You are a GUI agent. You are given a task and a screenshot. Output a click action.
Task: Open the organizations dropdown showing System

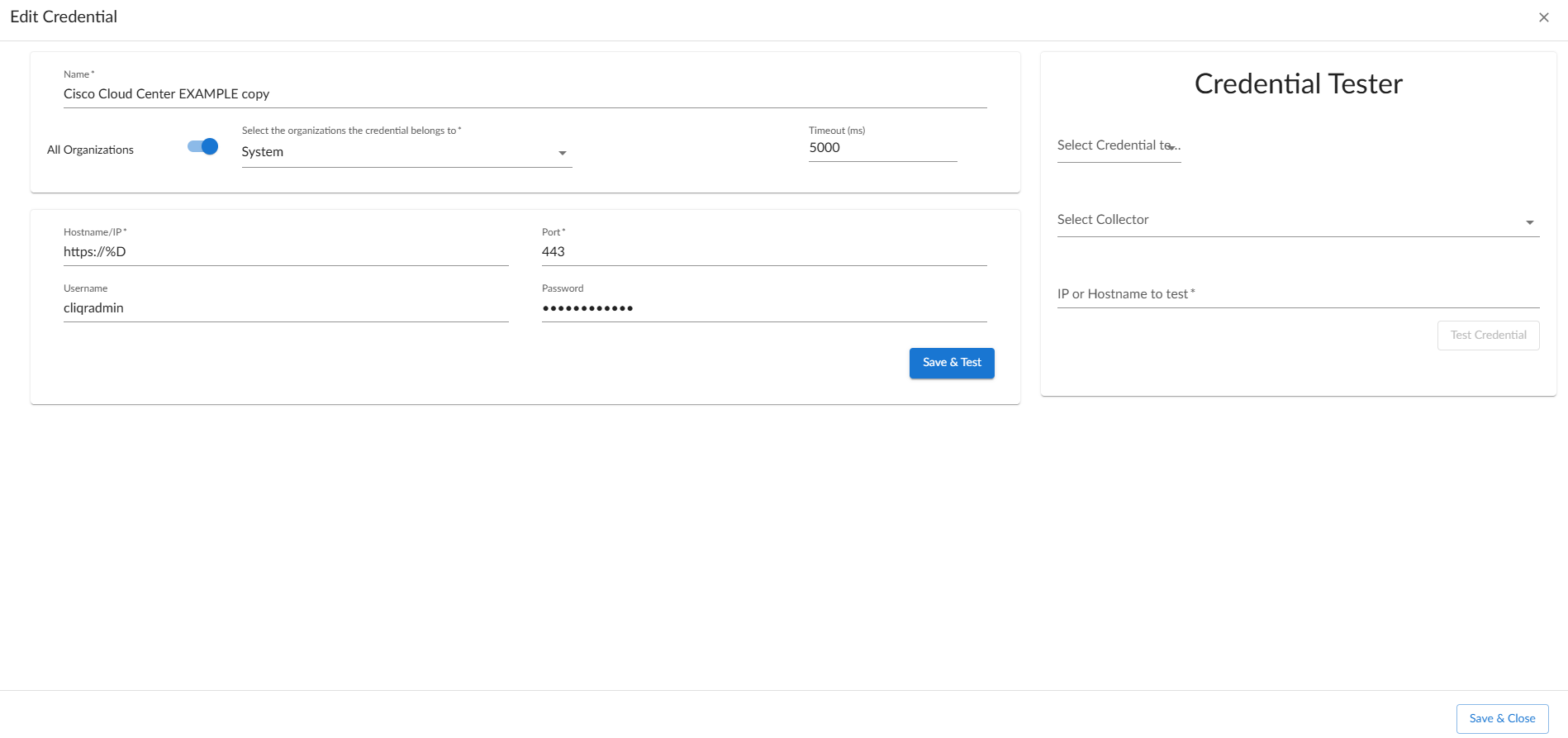[406, 152]
